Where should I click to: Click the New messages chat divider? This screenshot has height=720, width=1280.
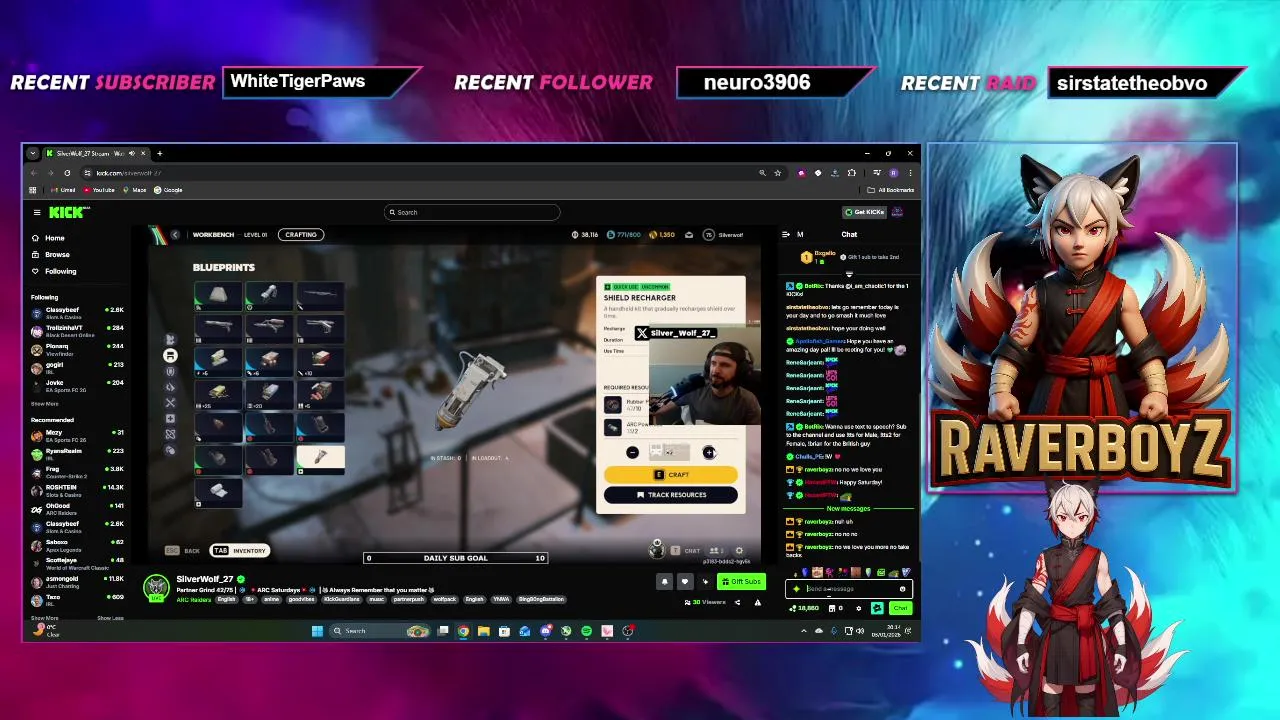(848, 509)
